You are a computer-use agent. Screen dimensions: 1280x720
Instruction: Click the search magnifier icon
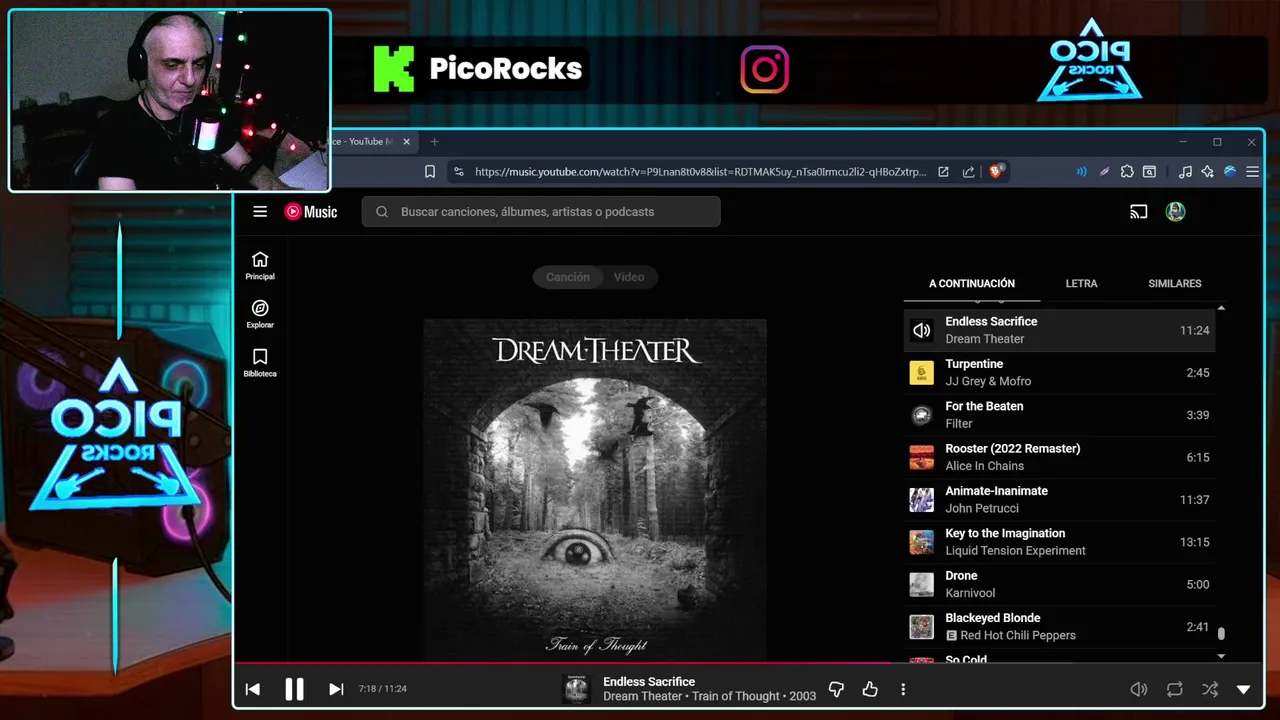point(382,212)
